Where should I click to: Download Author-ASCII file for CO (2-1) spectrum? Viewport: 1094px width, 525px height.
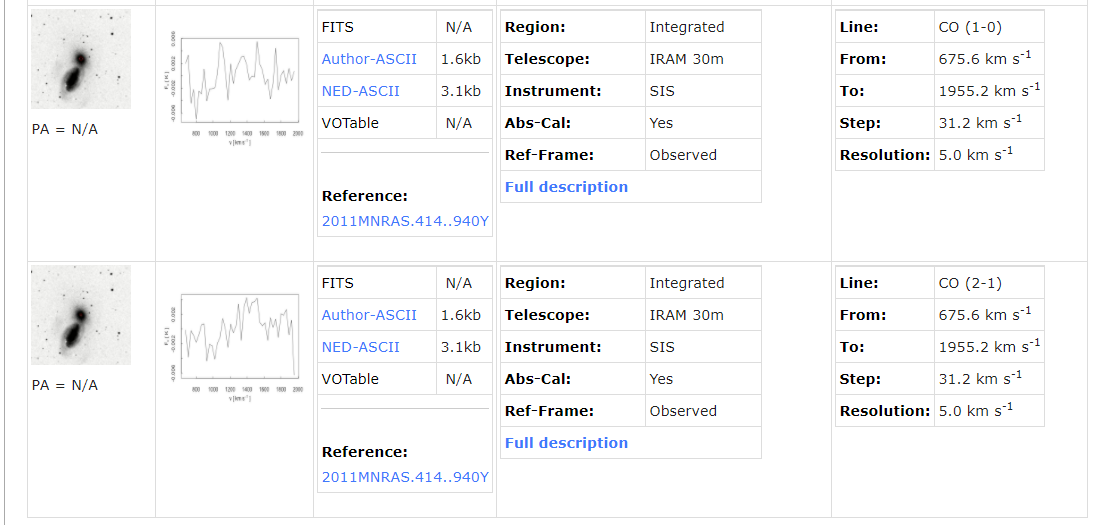369,315
